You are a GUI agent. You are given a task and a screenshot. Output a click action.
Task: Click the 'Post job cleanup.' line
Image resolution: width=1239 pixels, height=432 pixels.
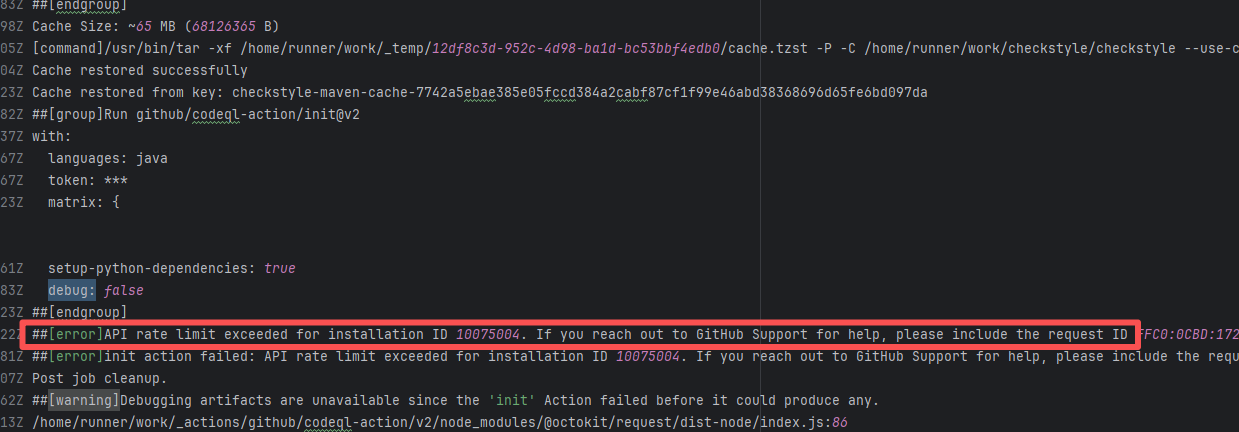click(100, 378)
